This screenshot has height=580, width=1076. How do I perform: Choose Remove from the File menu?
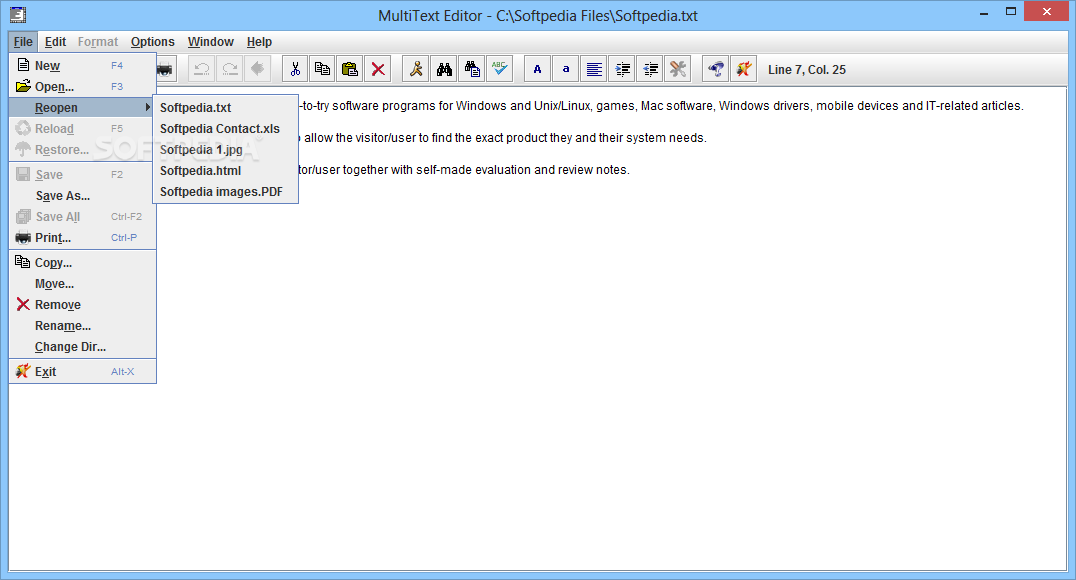click(82, 305)
